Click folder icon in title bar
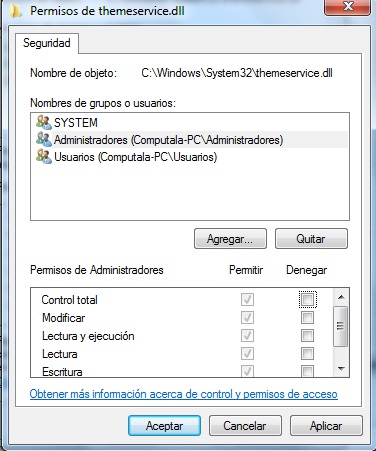 click(15, 11)
